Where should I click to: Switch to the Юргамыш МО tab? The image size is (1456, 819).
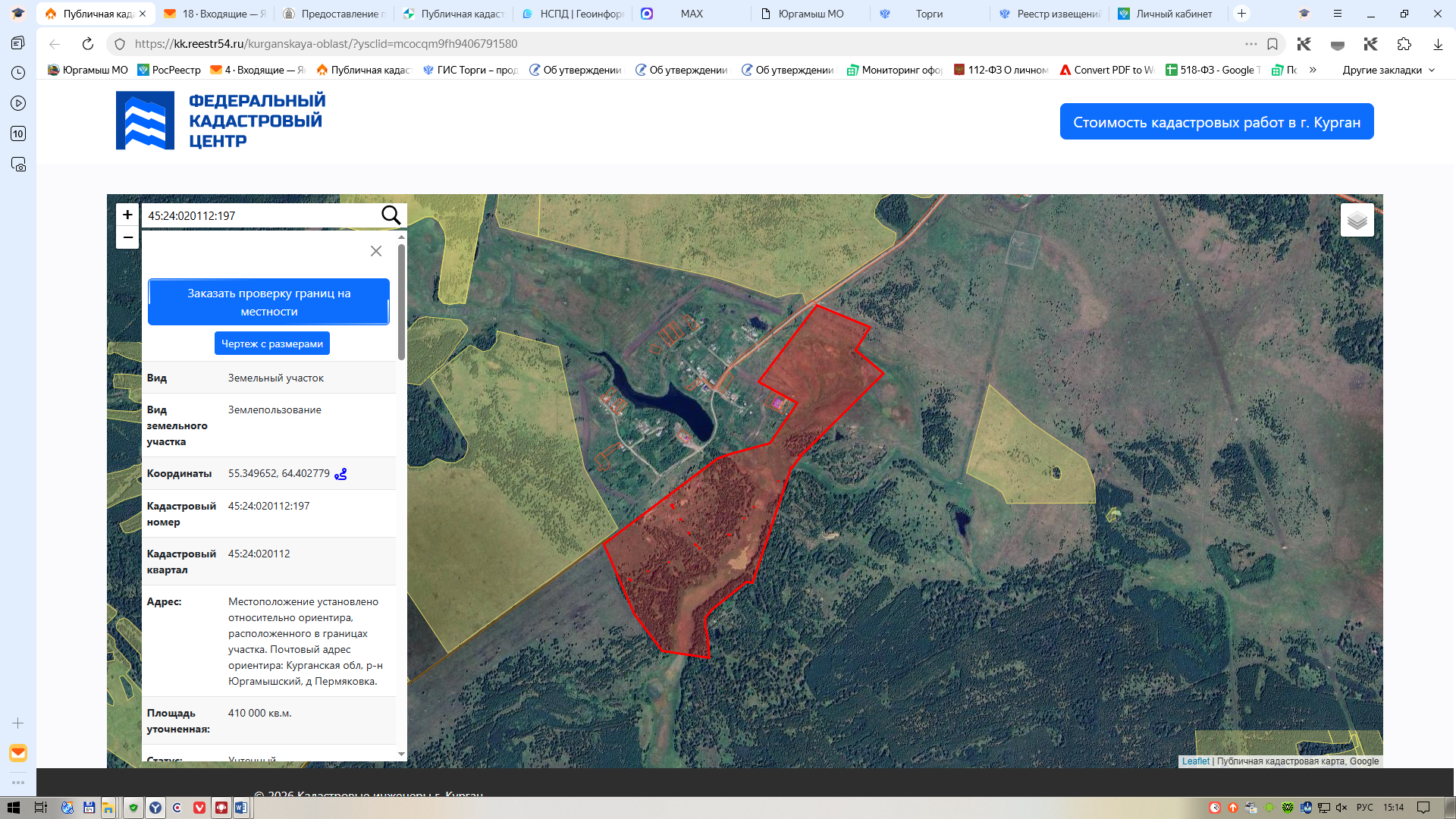coord(810,14)
